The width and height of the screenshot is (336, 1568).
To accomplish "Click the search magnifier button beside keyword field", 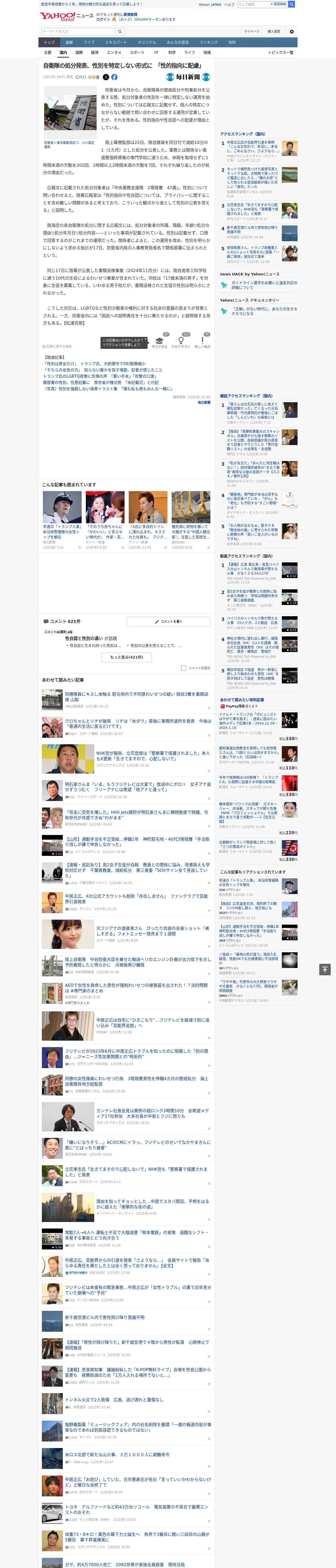I will pyautogui.click(x=120, y=32).
